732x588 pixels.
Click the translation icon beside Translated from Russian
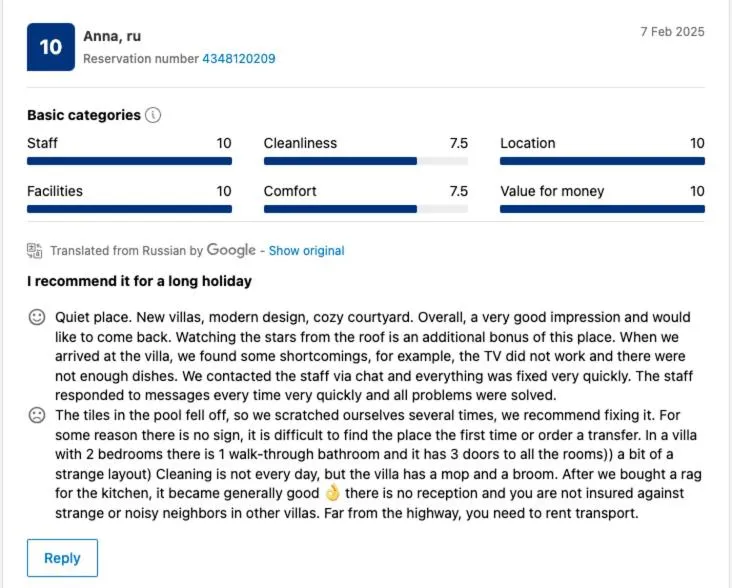point(35,250)
